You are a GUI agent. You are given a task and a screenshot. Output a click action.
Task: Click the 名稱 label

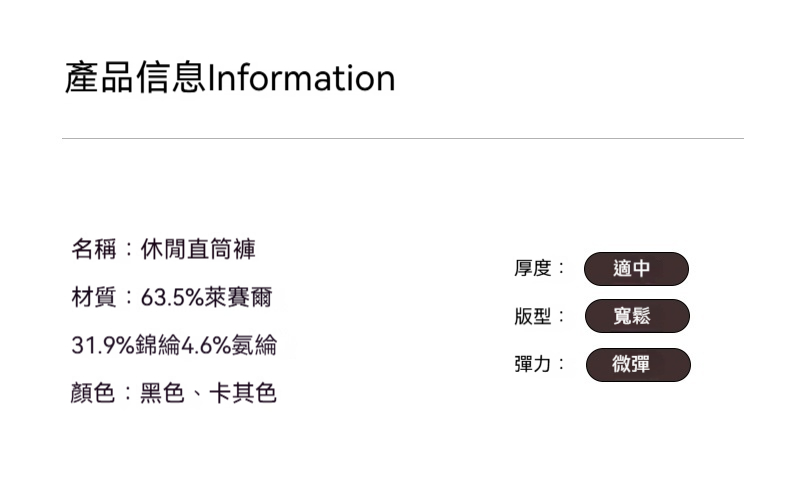[x=93, y=248]
